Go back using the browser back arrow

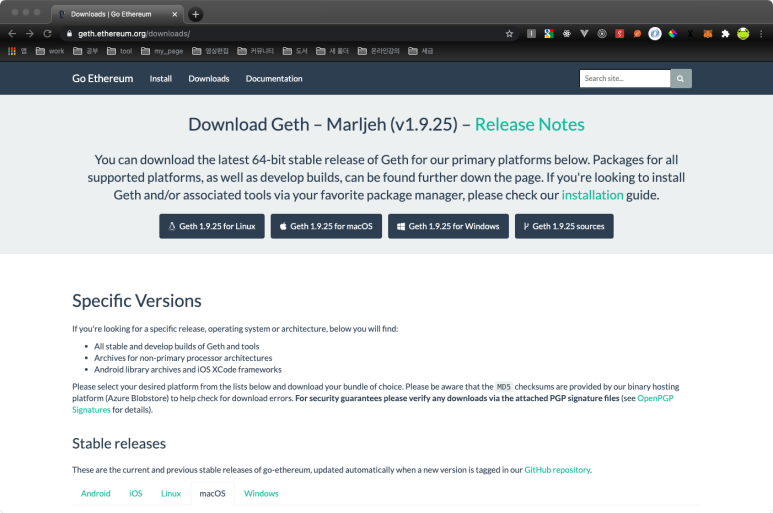tap(12, 34)
